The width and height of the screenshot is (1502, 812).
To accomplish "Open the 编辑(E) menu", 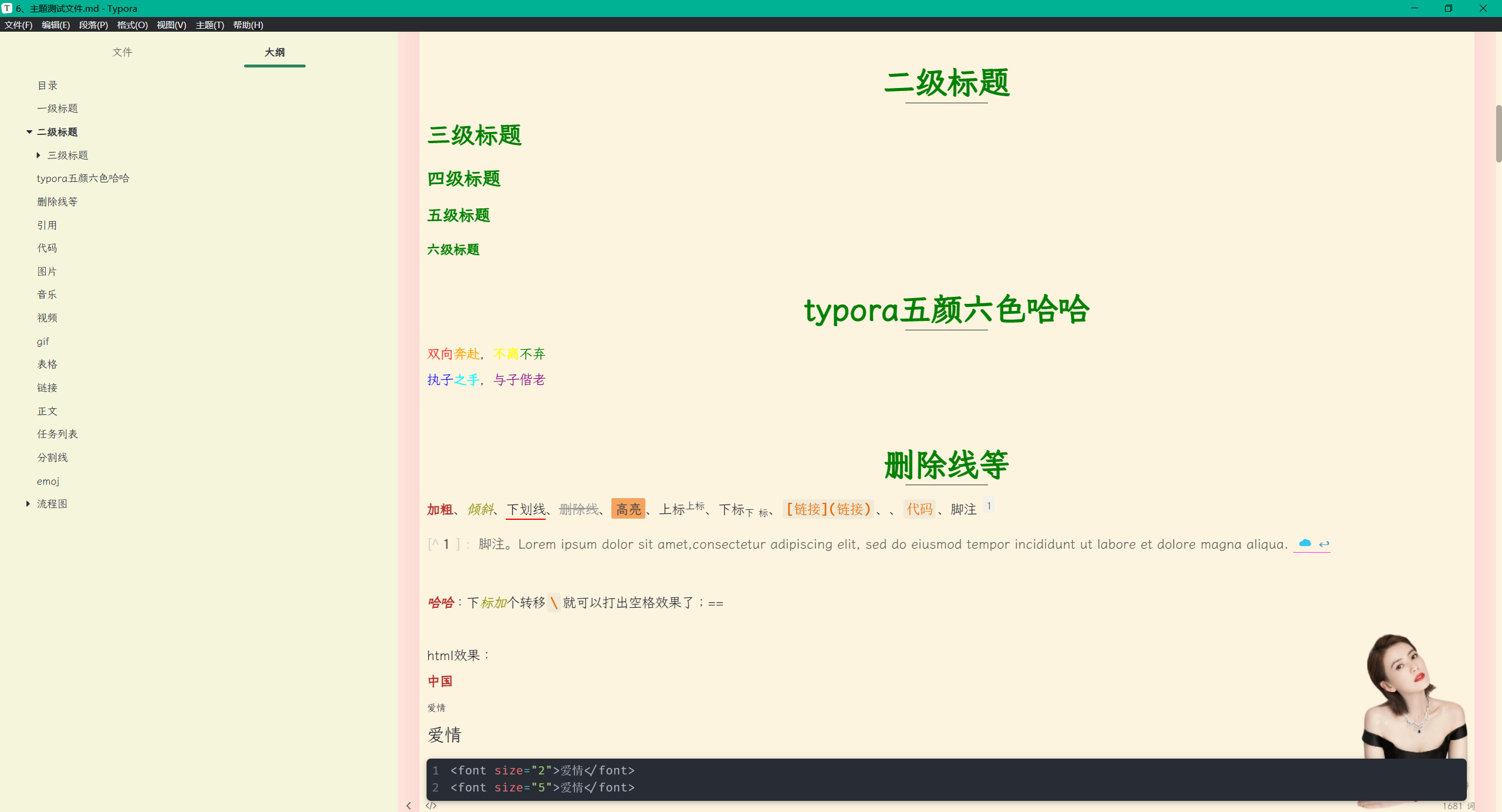I will pos(56,25).
